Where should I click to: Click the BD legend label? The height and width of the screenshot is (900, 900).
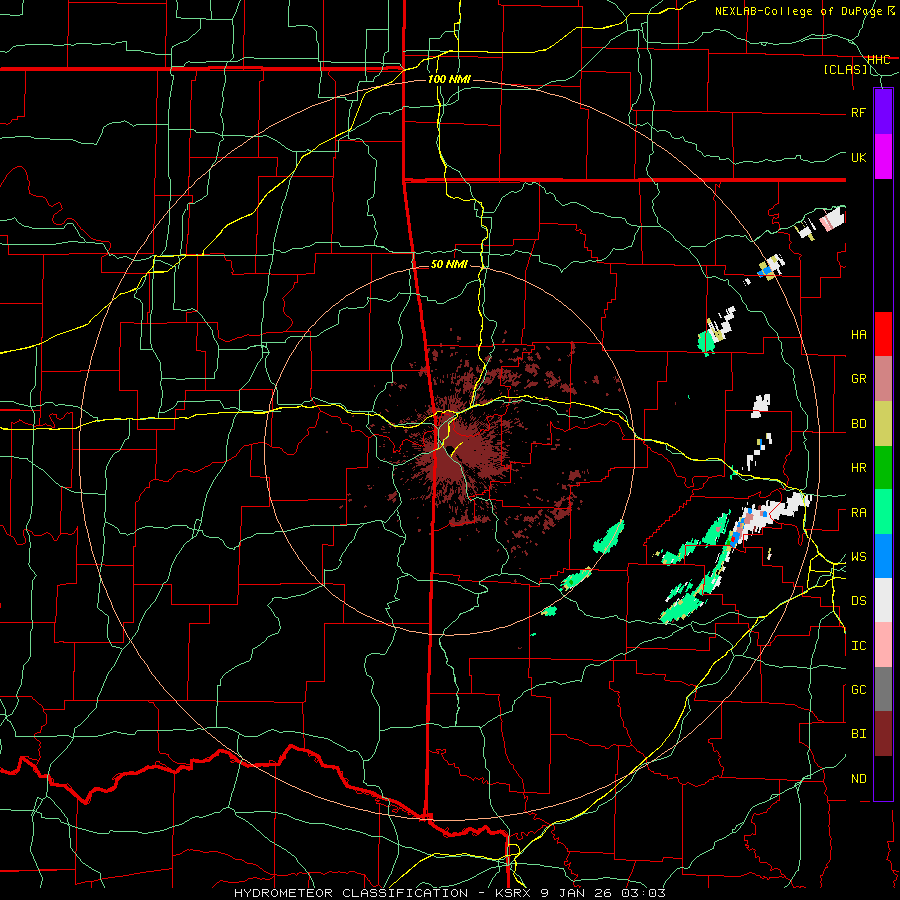point(858,424)
